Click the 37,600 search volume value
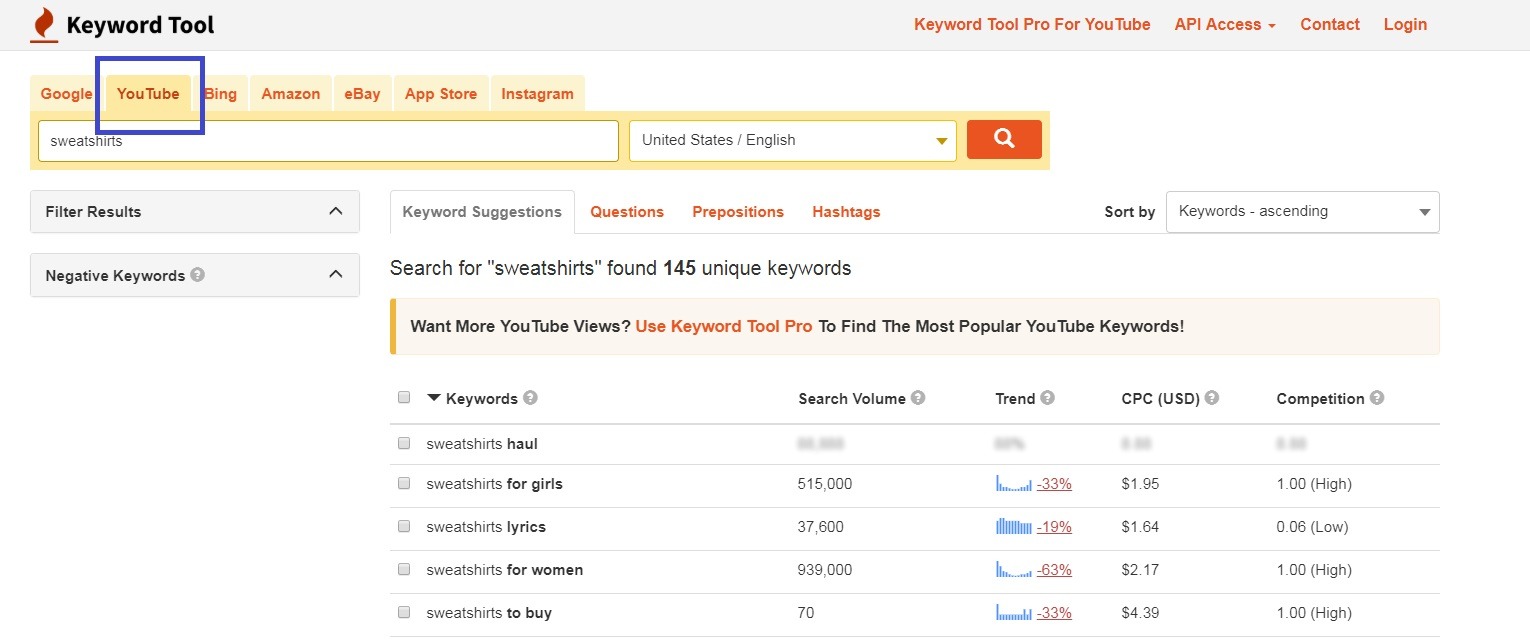Image resolution: width=1530 pixels, height=642 pixels. pos(821,526)
